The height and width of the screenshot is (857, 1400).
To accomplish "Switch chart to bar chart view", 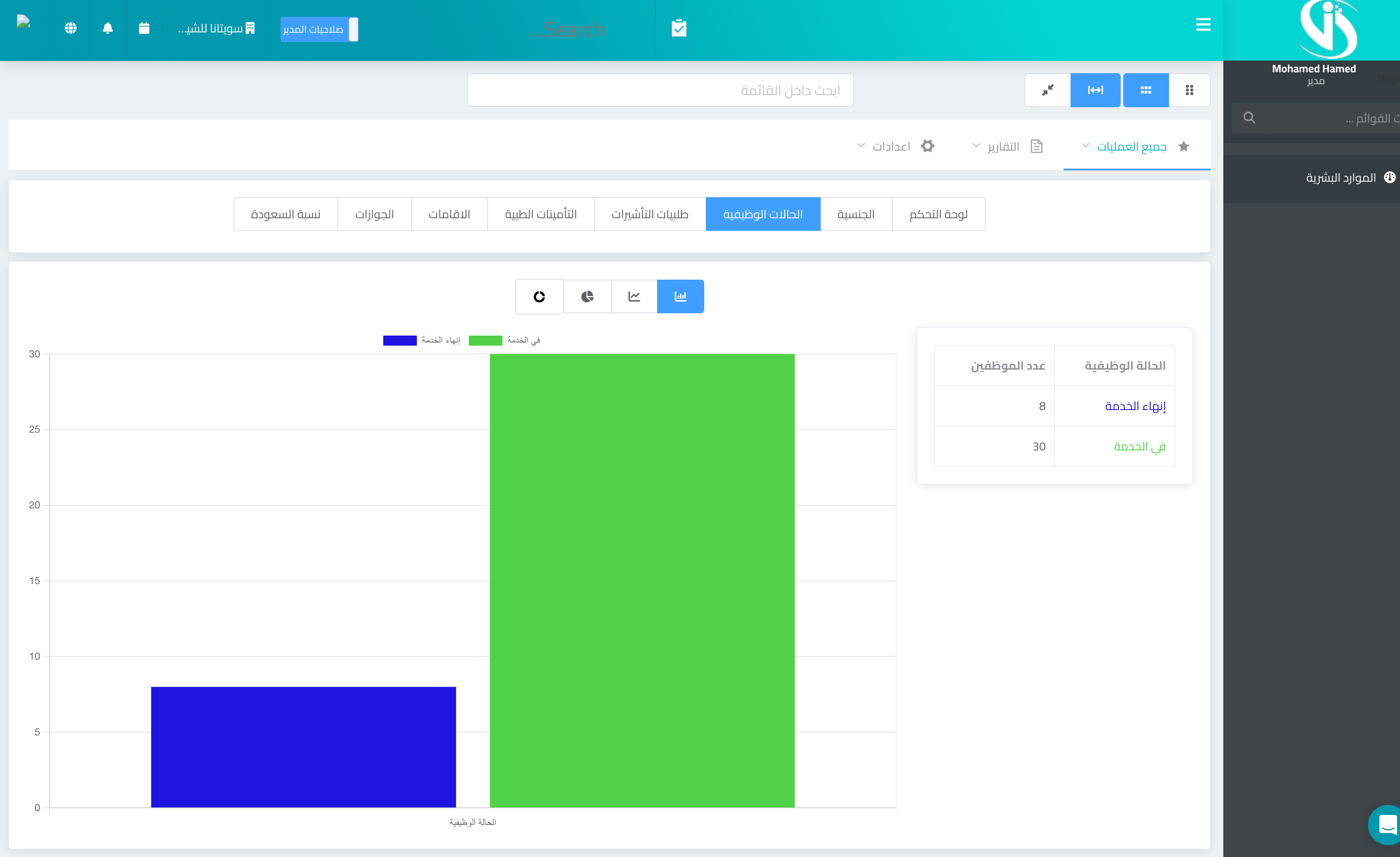I will (680, 296).
